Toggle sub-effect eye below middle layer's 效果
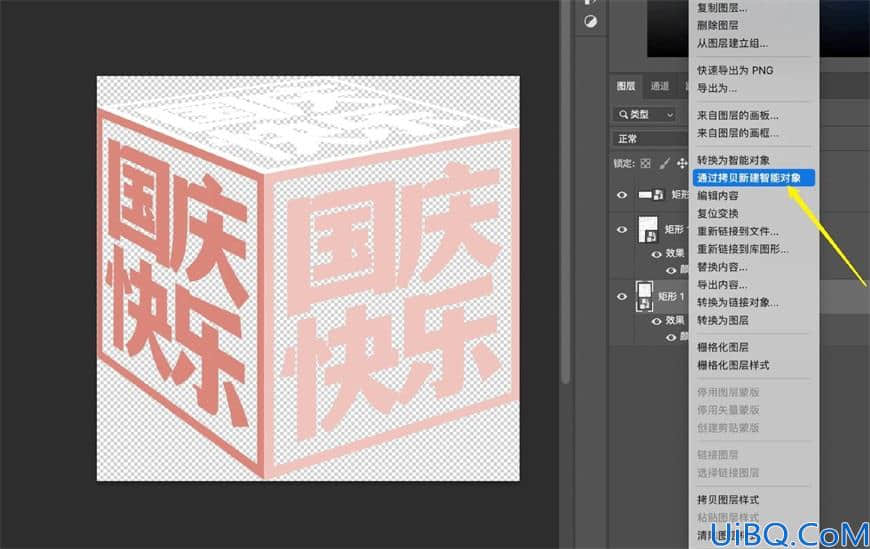The image size is (870, 549). 671,270
